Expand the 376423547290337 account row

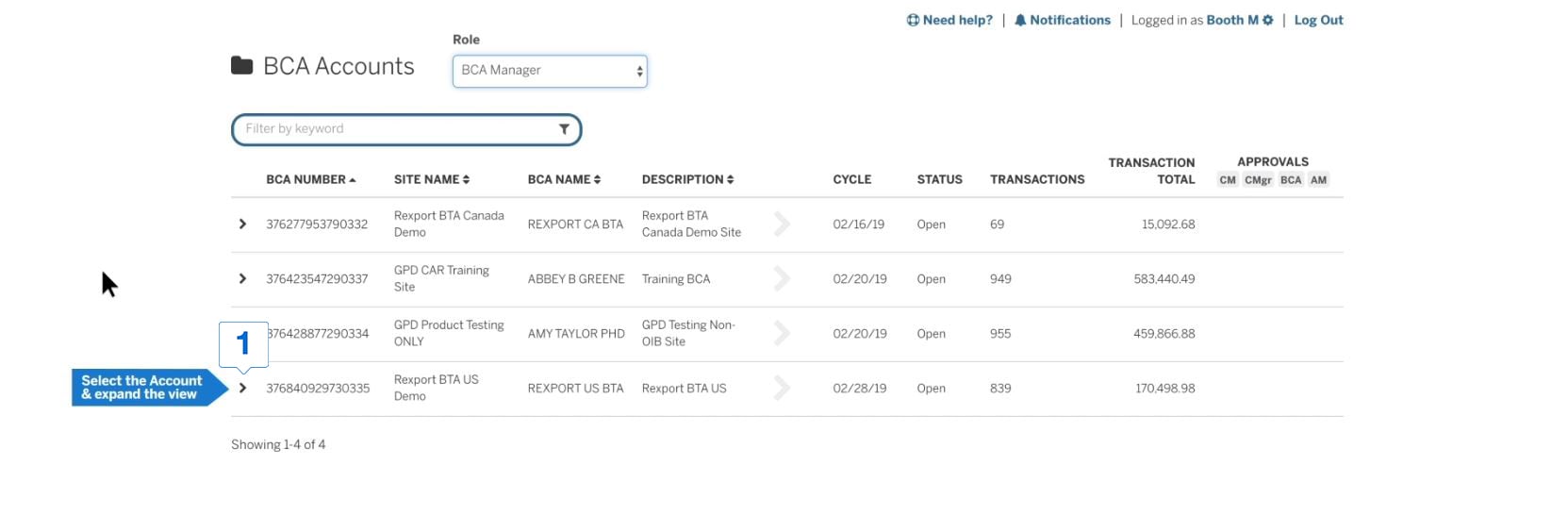[242, 279]
